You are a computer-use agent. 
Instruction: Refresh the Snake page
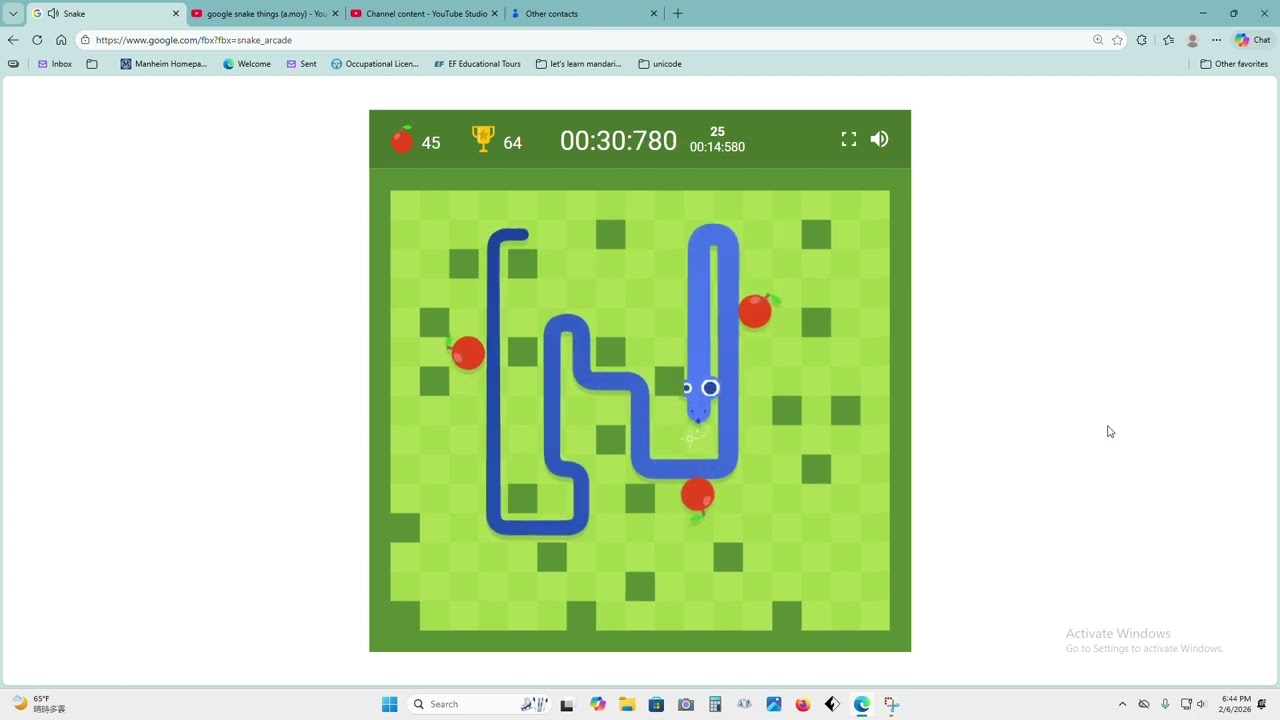tap(37, 40)
